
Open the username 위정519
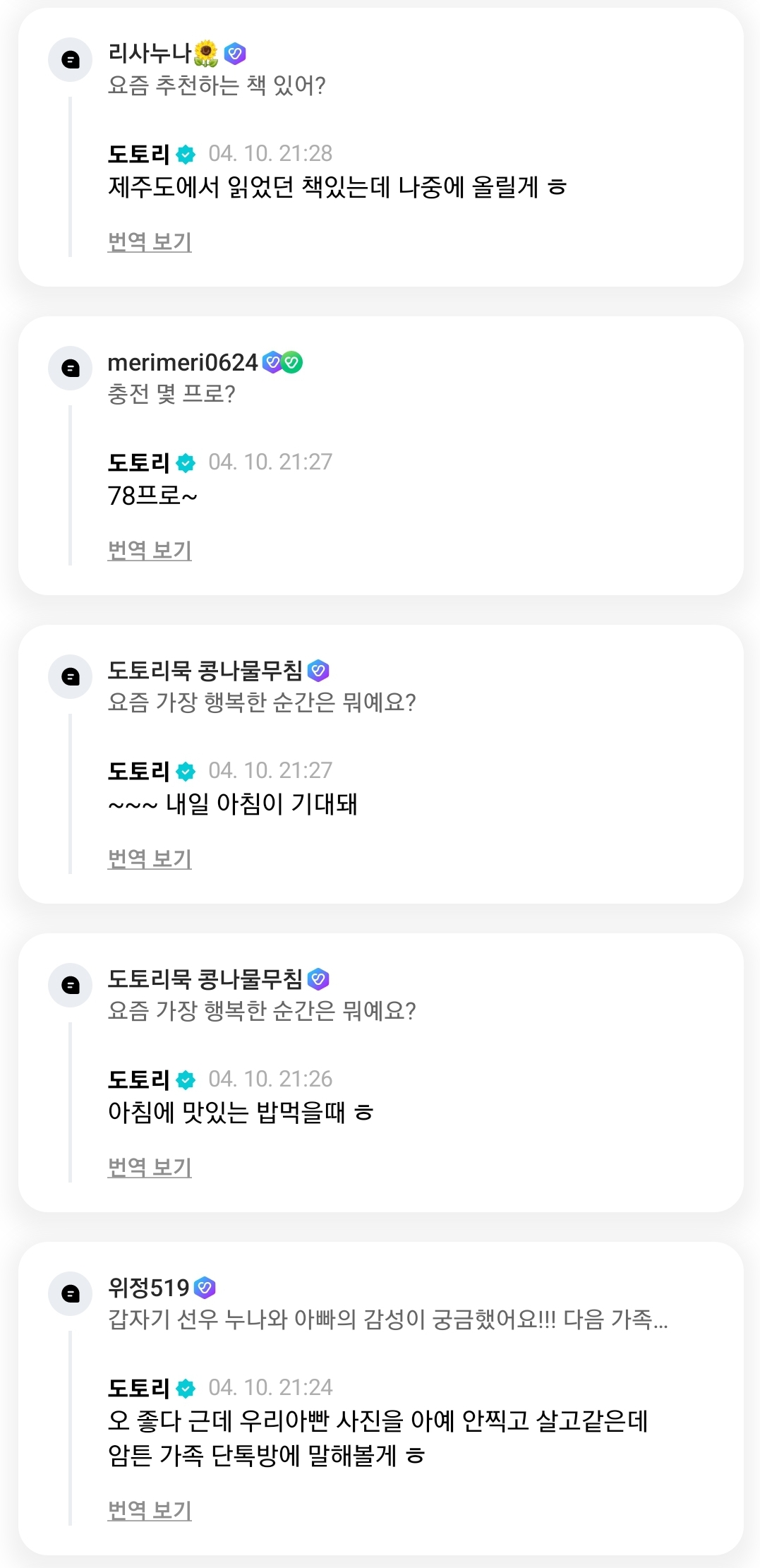[149, 1288]
